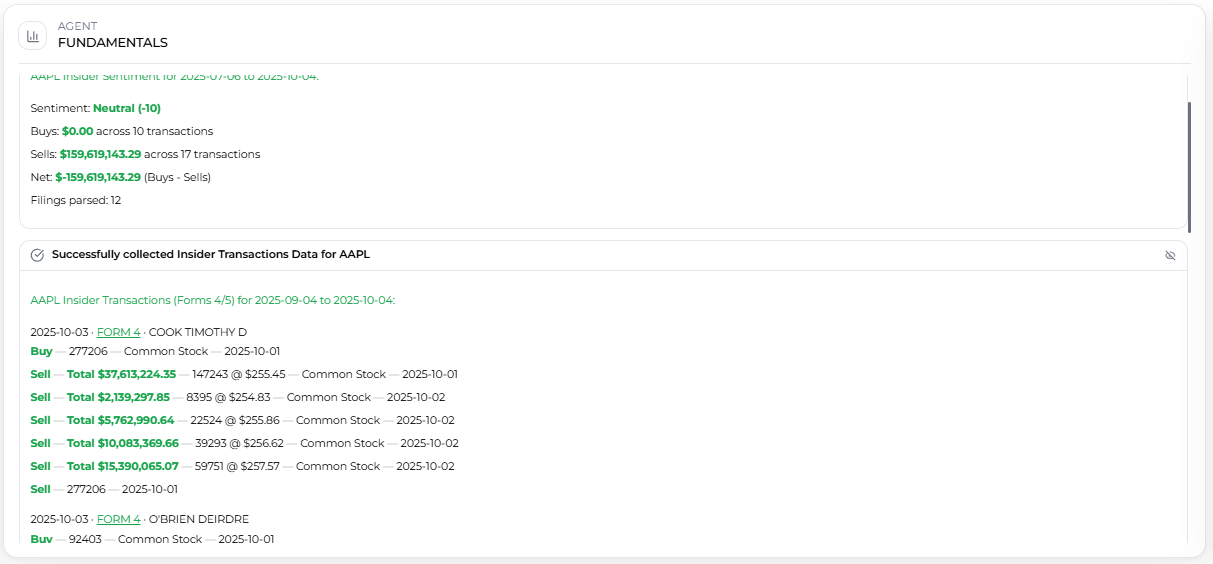Image resolution: width=1213 pixels, height=564 pixels.
Task: Click the Successfully collected Insider Transactions Data header
Action: (x=211, y=255)
